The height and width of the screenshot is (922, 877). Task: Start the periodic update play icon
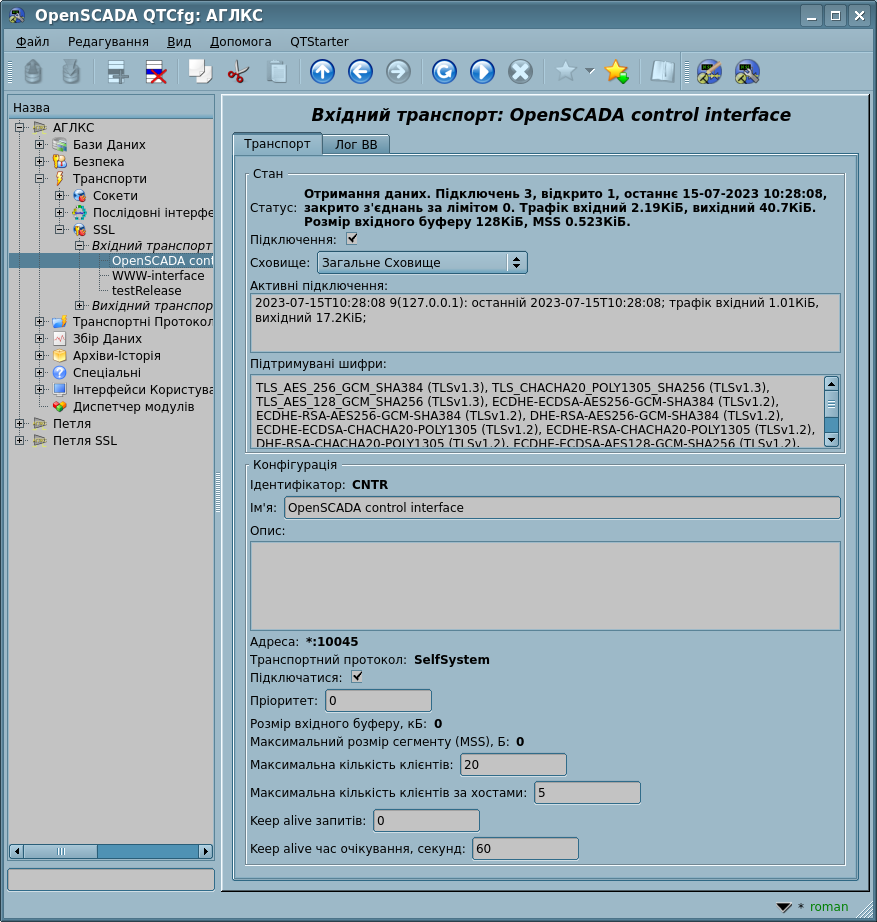482,72
